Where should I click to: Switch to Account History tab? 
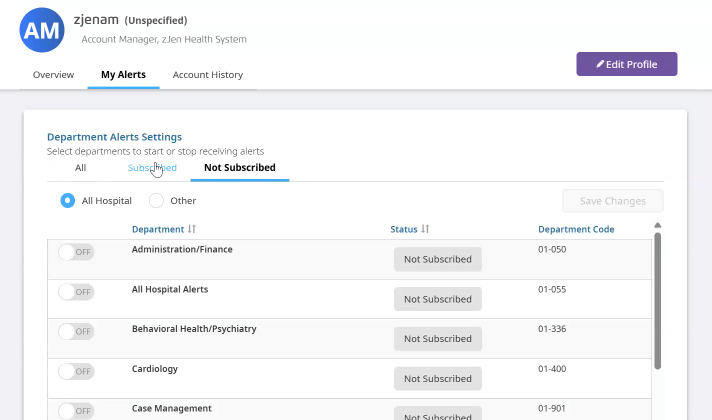(x=207, y=75)
